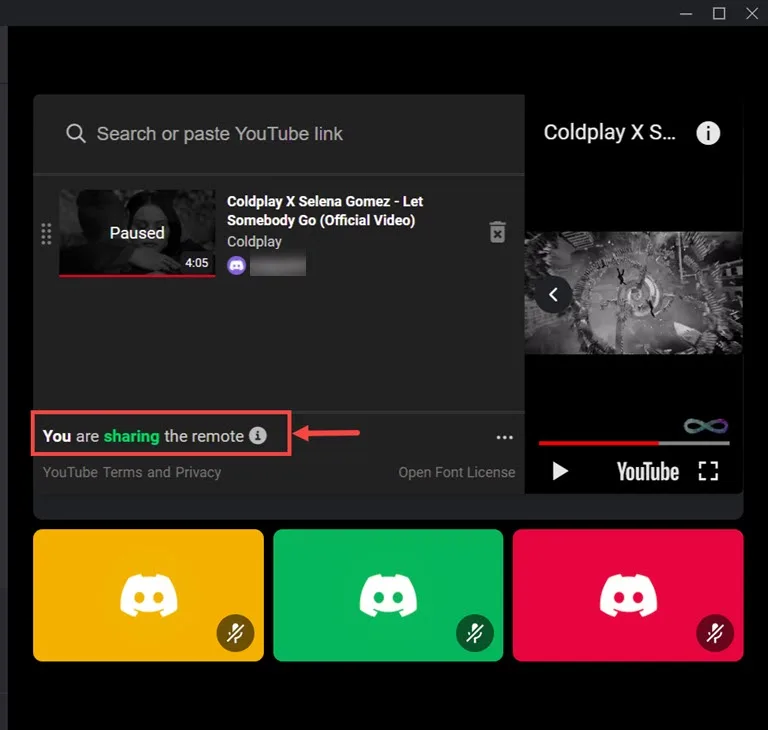The height and width of the screenshot is (730, 768).
Task: Click the infinity loop icon above progress bar
Action: [706, 426]
